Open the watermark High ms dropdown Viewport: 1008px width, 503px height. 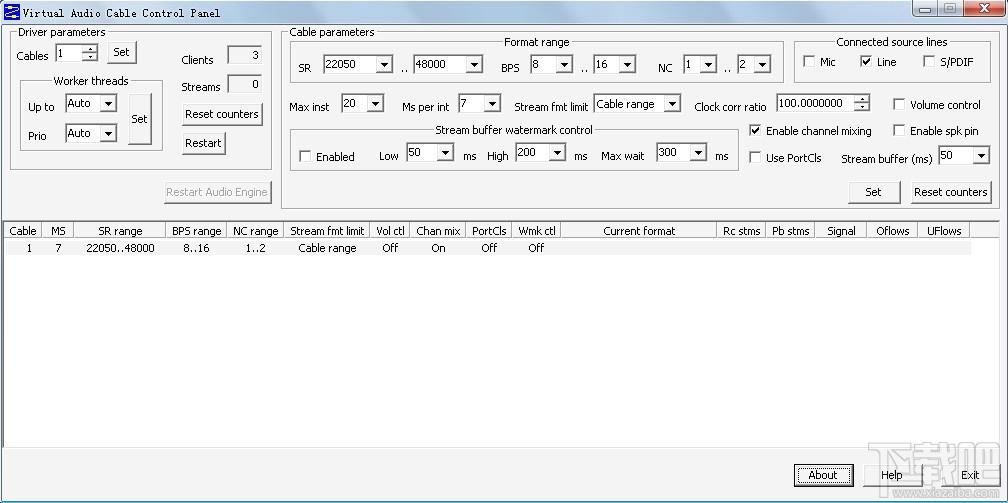pos(557,153)
